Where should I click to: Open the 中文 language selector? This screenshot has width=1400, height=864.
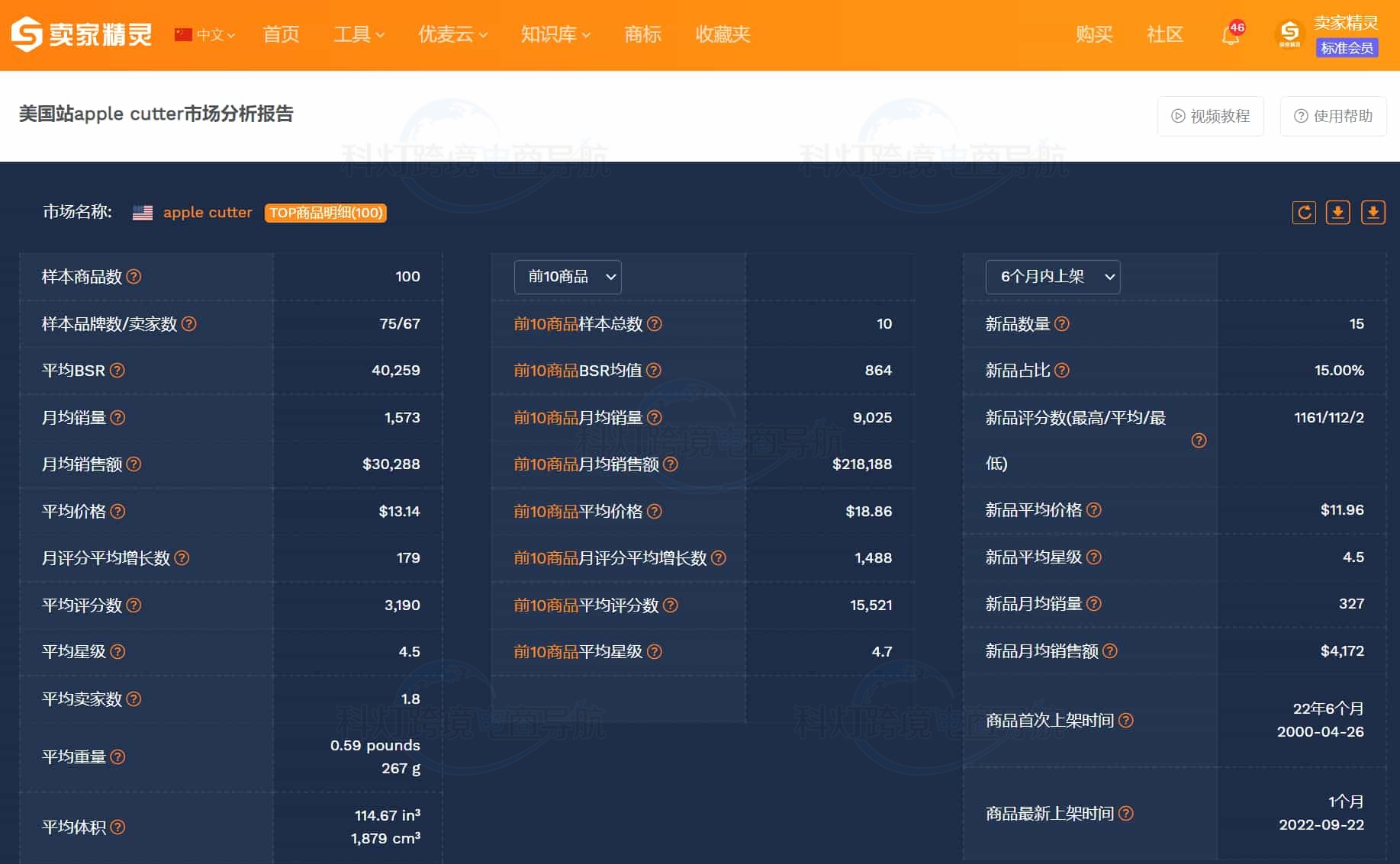point(205,35)
